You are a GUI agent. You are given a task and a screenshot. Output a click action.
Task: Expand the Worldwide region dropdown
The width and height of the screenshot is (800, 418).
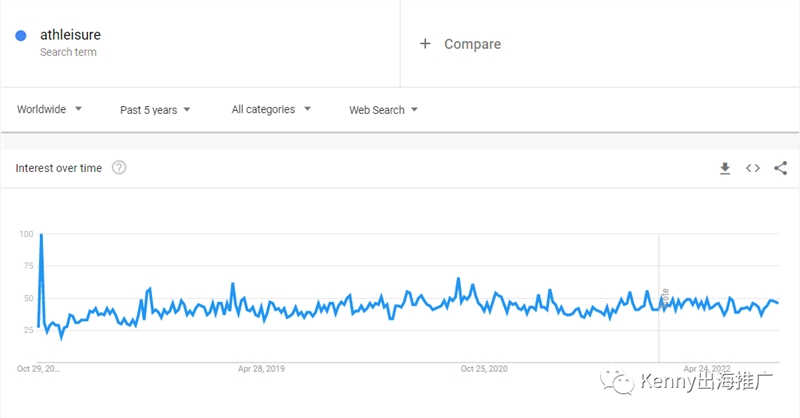click(49, 109)
